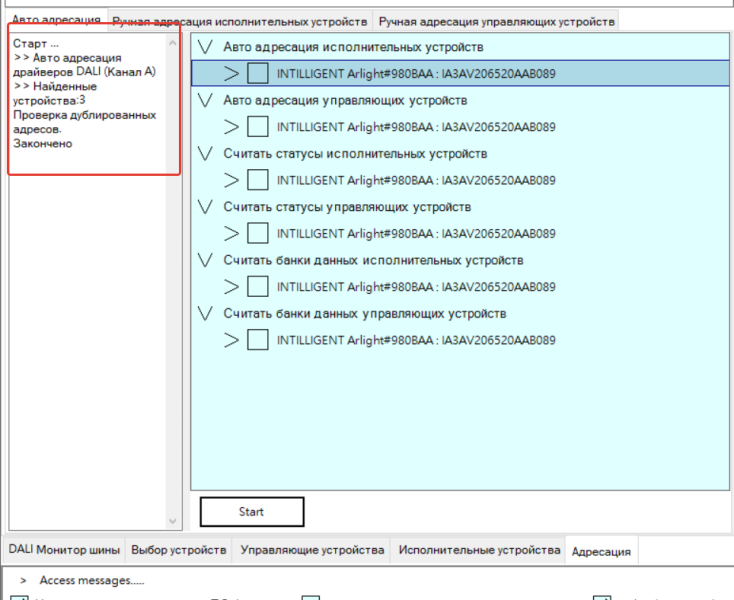
Task: Check device box under Авто адресация управляющих устройств
Action: (x=257, y=127)
